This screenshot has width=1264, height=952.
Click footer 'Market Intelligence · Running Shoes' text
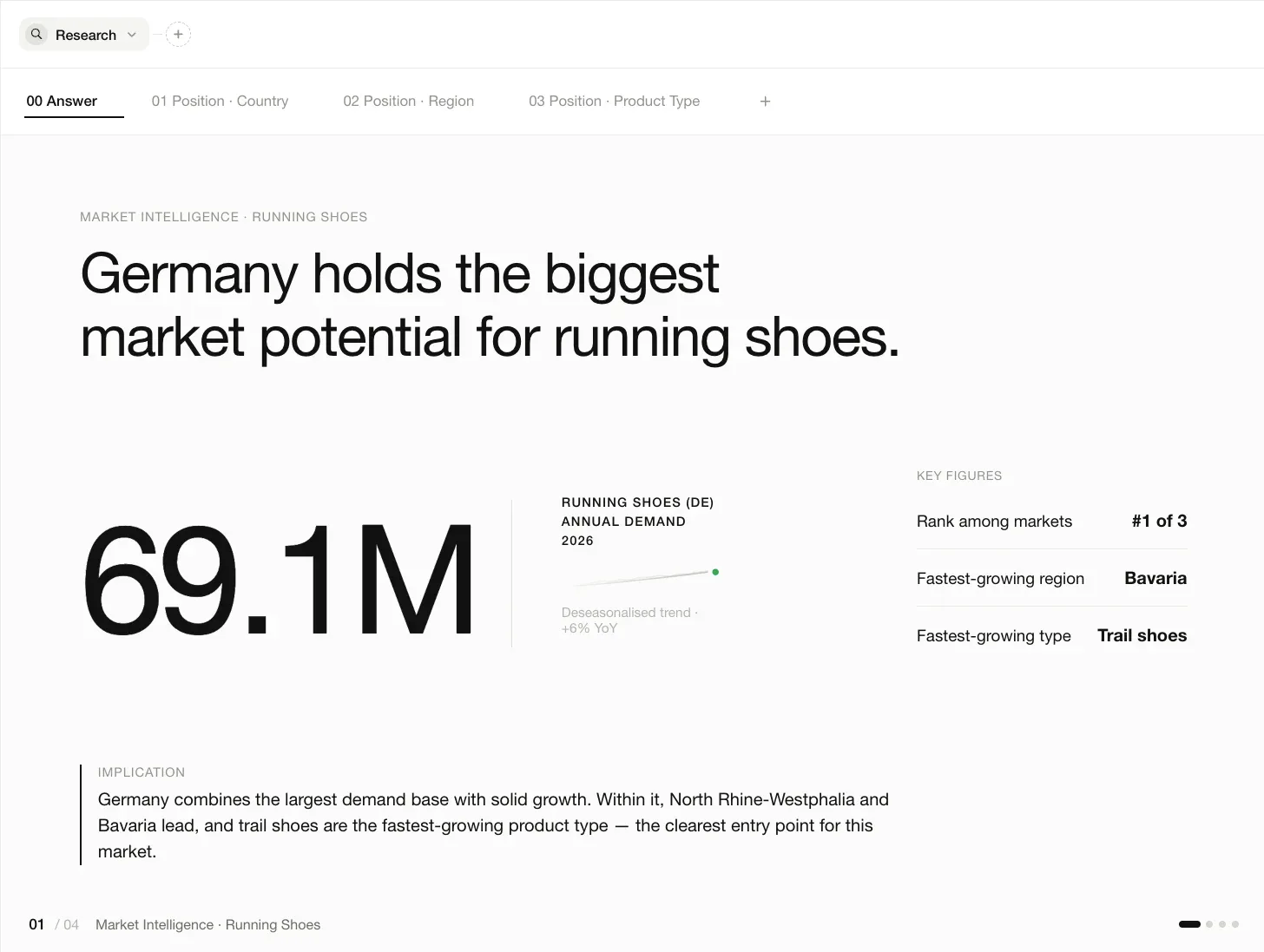pyautogui.click(x=207, y=925)
